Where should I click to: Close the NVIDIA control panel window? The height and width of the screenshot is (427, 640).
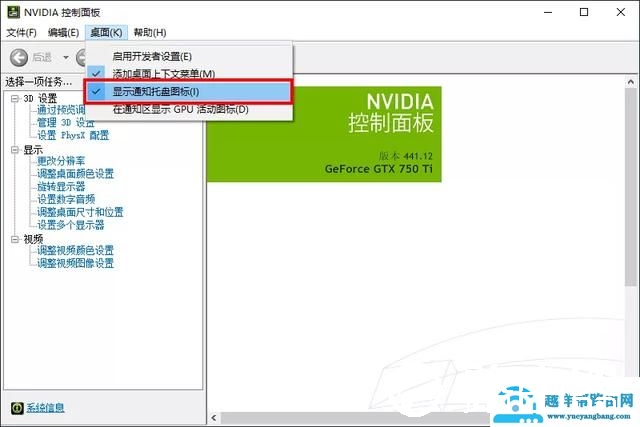pos(621,12)
